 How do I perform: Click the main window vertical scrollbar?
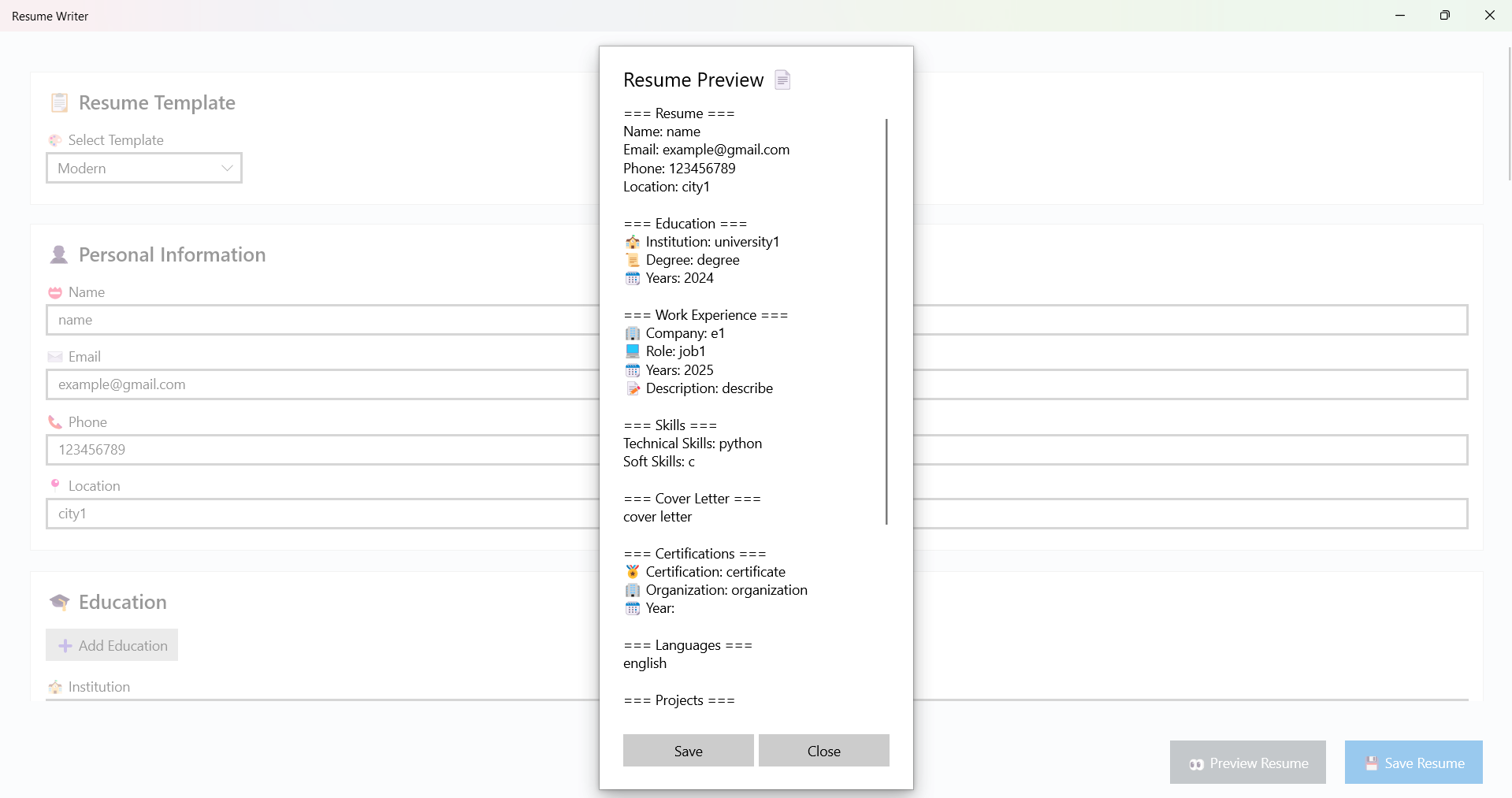[x=1508, y=114]
